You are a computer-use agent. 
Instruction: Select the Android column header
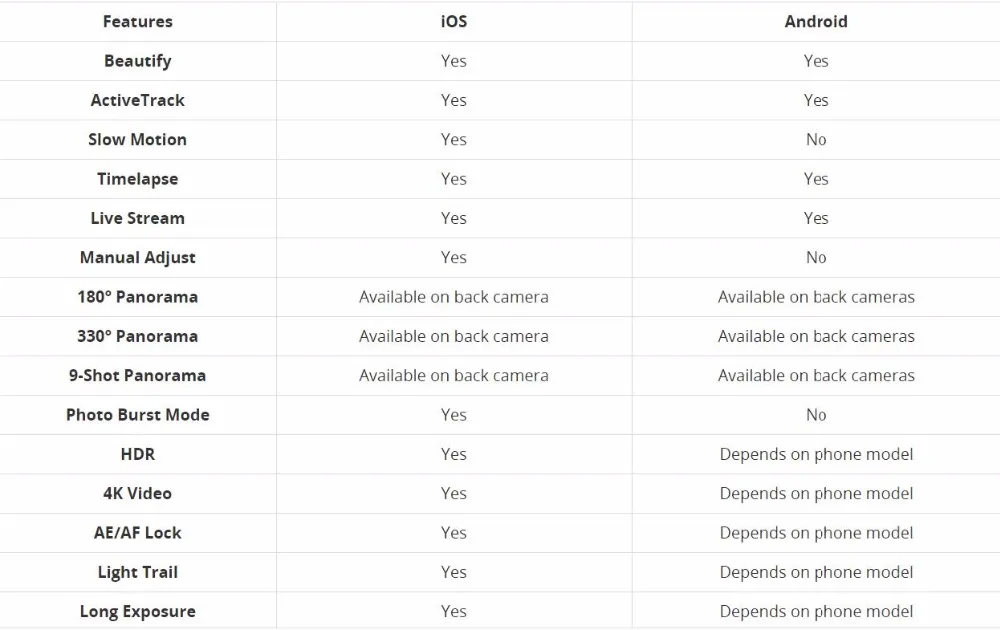point(816,22)
